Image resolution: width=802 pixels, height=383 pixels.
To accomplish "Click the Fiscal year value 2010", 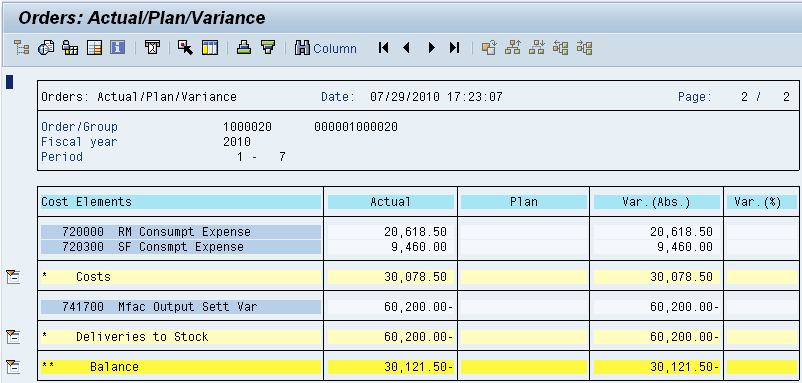I will (237, 142).
